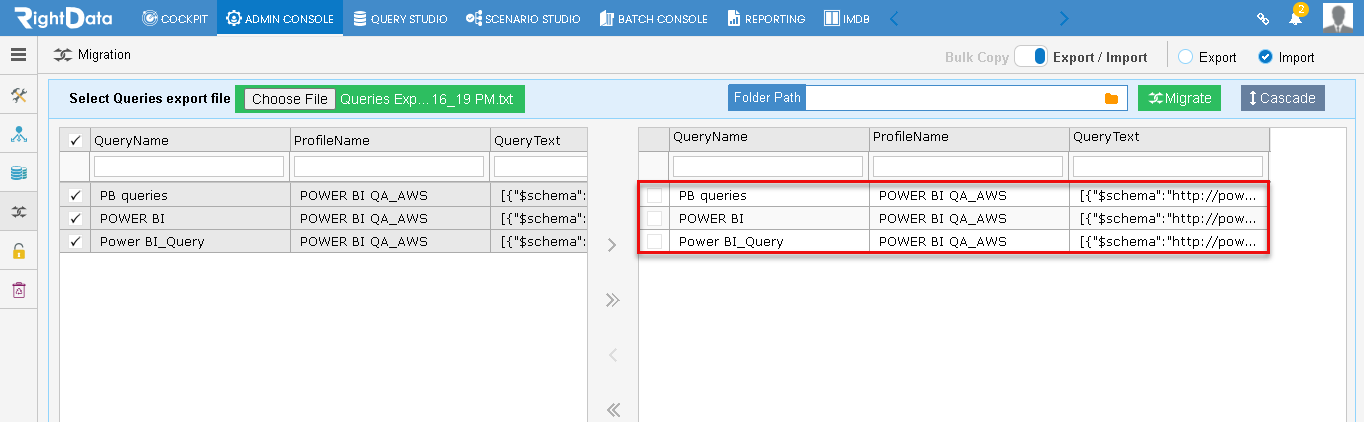Click the Choose File button
The image size is (1364, 422).
pos(290,99)
